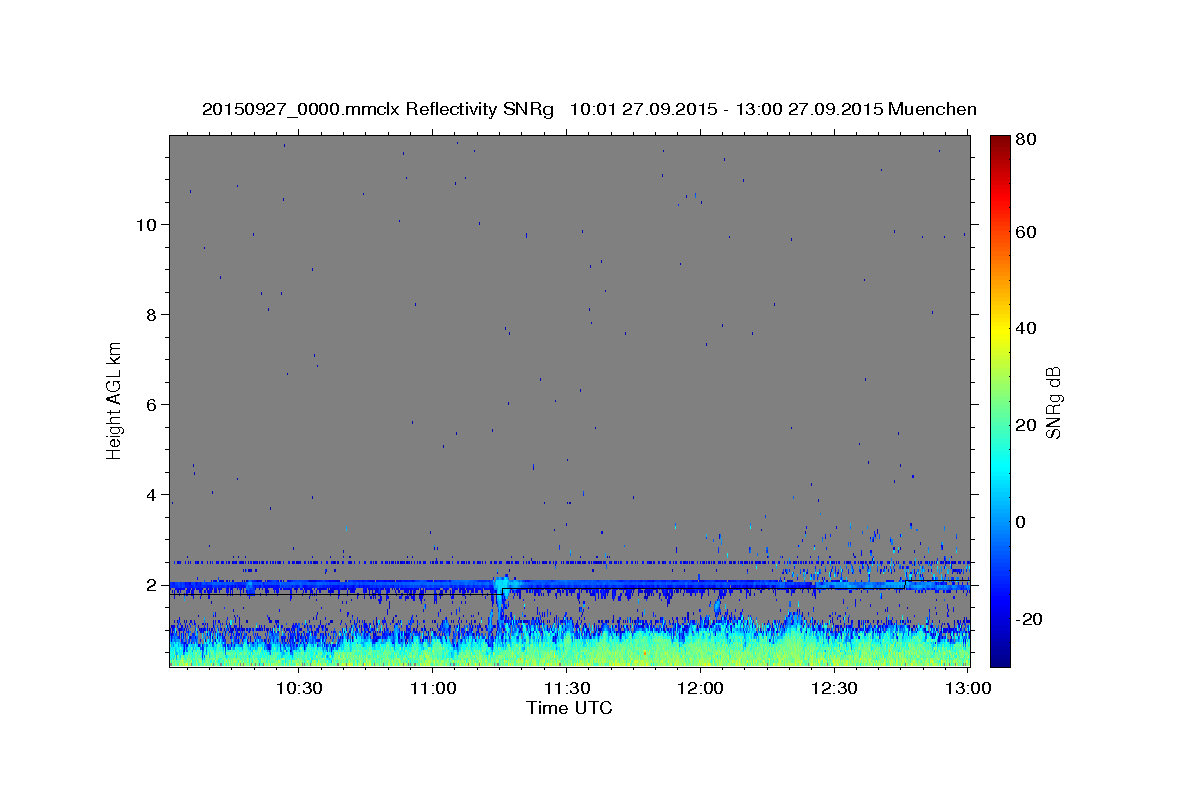Click the vertical SNRg color scale bar
Image resolution: width=1200 pixels, height=800 pixels.
(1000, 401)
